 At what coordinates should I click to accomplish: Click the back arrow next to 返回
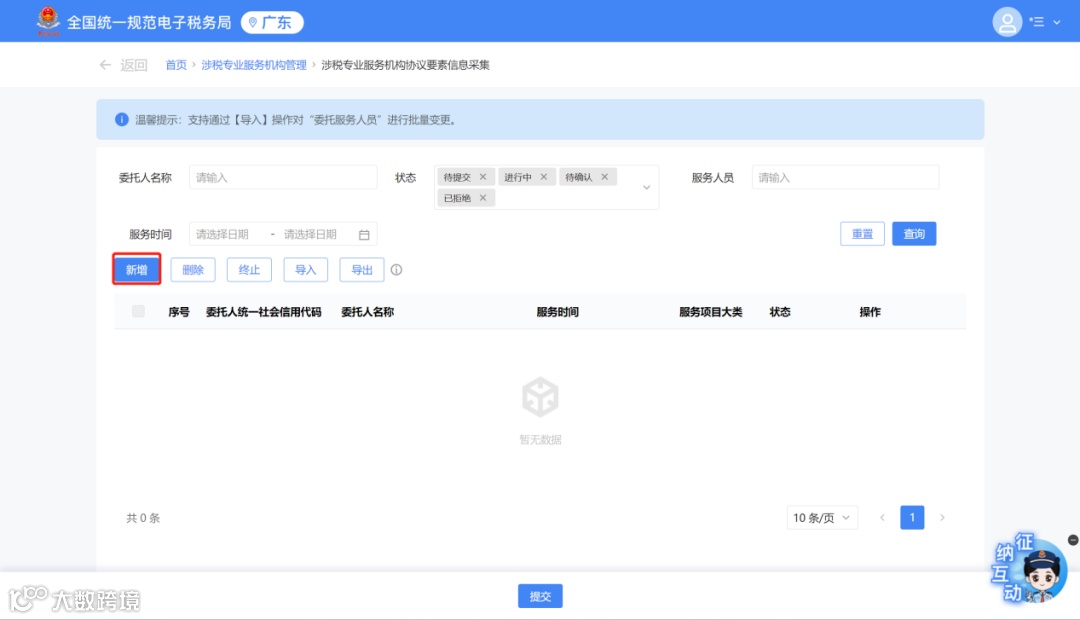pyautogui.click(x=105, y=64)
